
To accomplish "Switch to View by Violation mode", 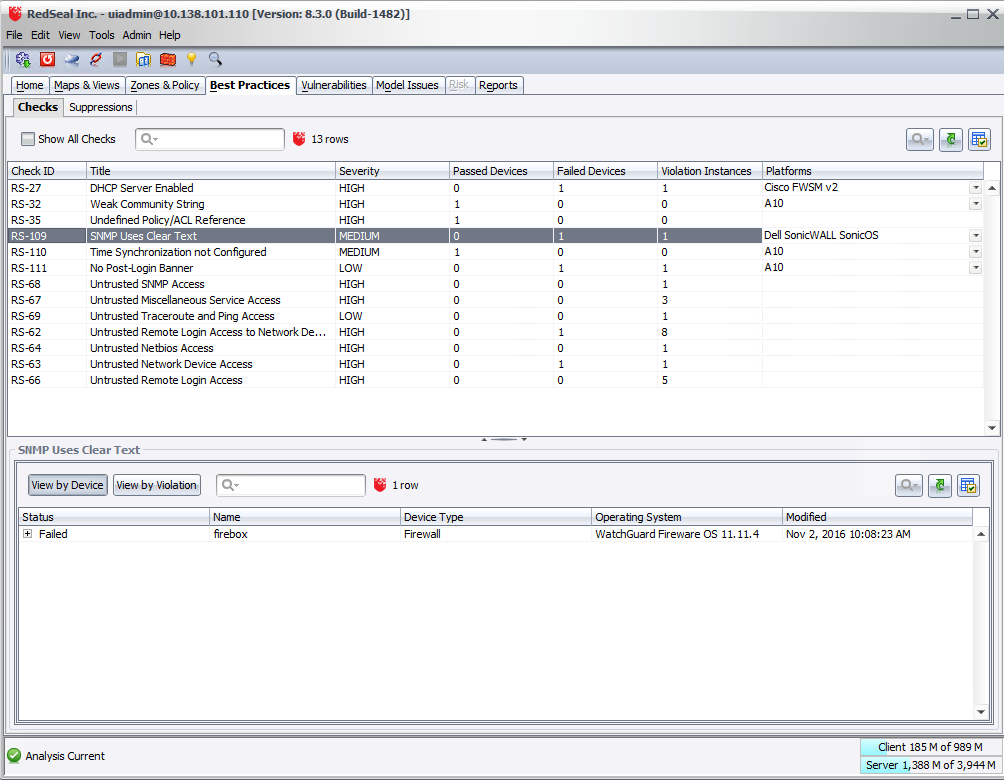I will pyautogui.click(x=156, y=485).
